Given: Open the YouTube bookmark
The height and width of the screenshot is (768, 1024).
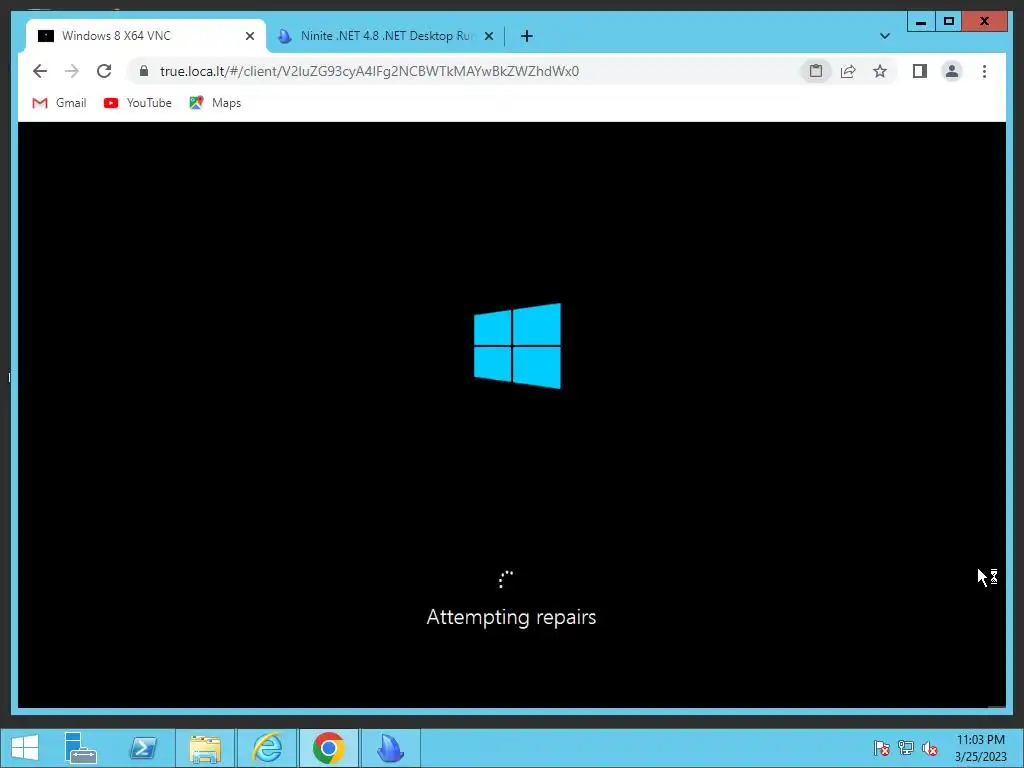Looking at the screenshot, I should point(138,103).
